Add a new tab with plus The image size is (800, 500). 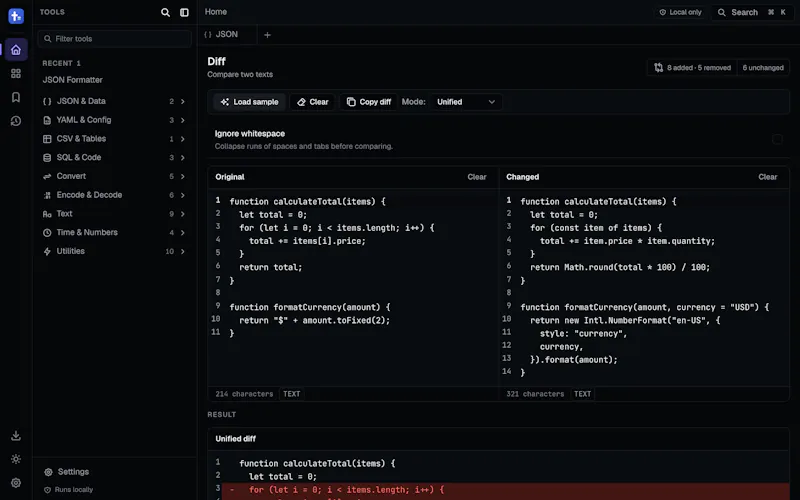point(267,35)
